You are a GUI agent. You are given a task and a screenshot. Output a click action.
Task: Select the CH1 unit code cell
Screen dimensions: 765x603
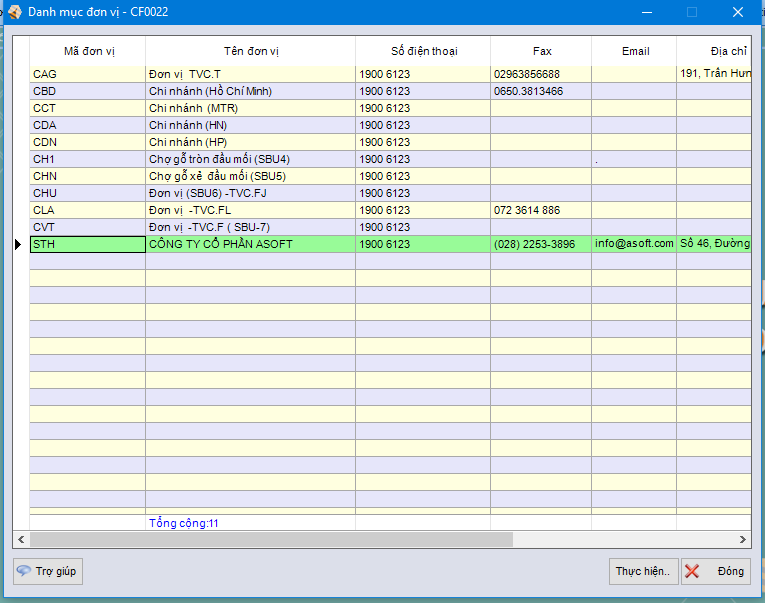click(88, 159)
